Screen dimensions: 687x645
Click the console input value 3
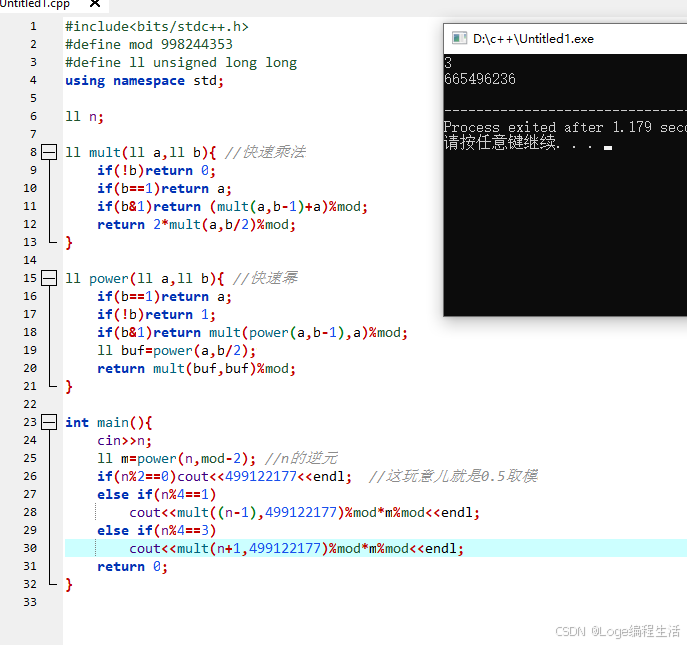448,63
